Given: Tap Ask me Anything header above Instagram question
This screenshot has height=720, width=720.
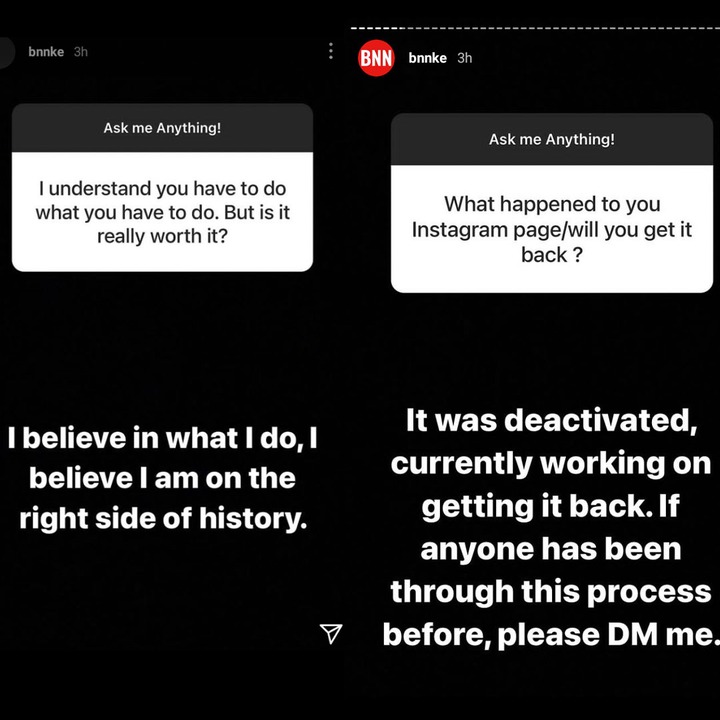Looking at the screenshot, I should pyautogui.click(x=551, y=139).
